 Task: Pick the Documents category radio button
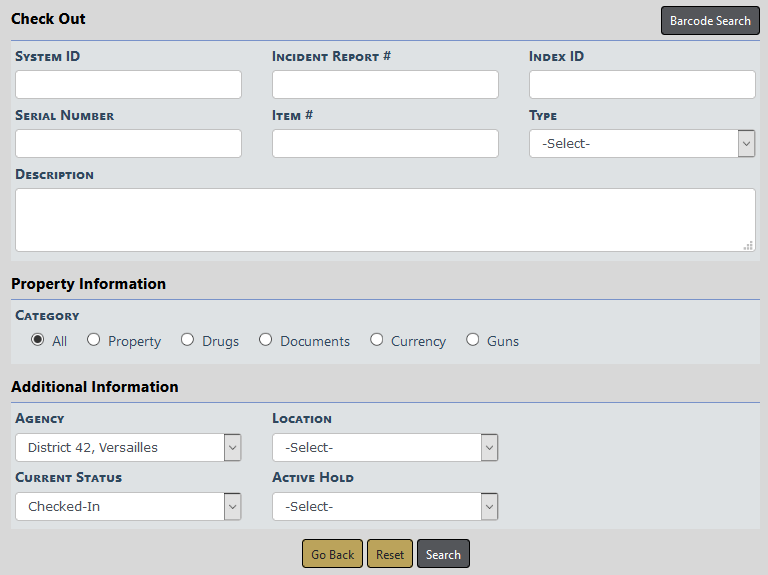[266, 340]
